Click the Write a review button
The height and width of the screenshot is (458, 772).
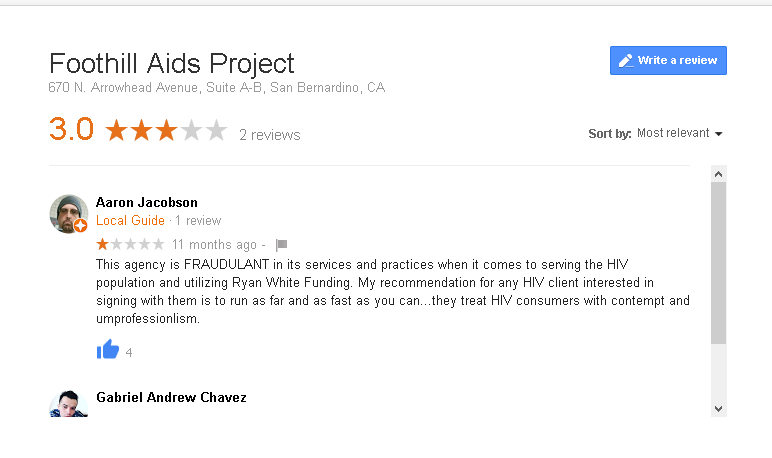click(x=668, y=61)
